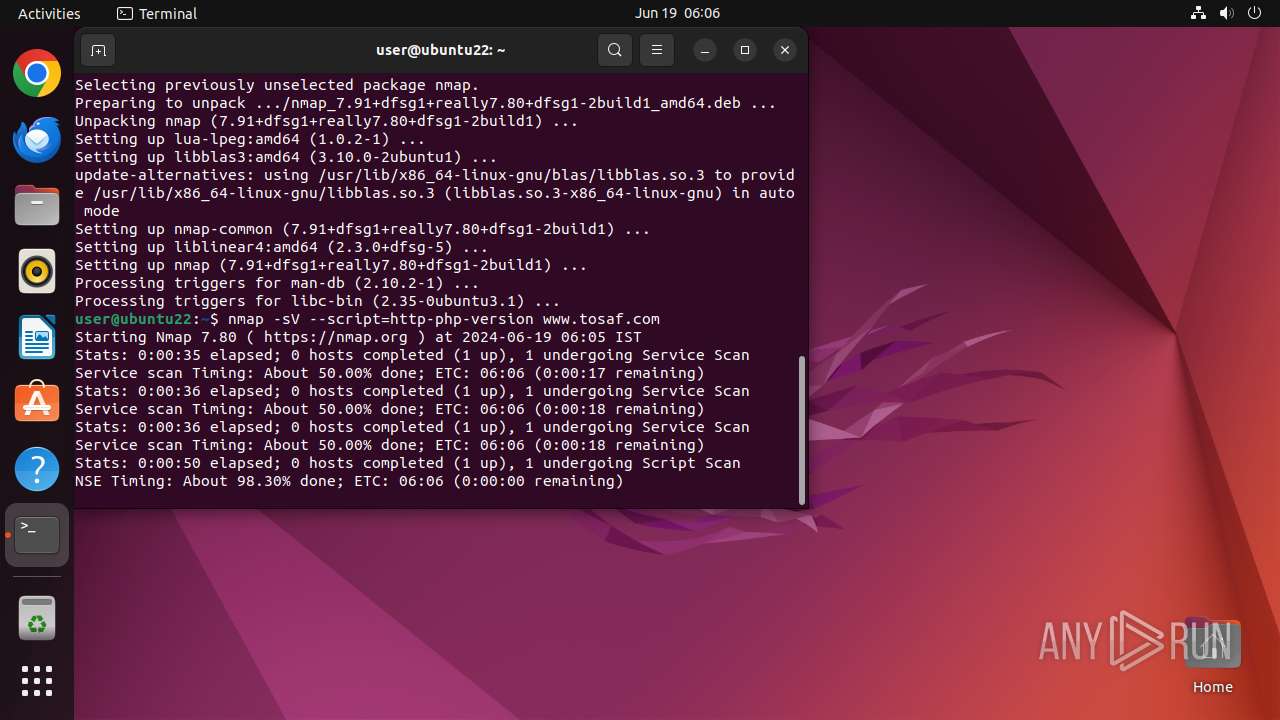
Task: Click the 'undergoing Script Scan' stats line
Action: point(408,463)
